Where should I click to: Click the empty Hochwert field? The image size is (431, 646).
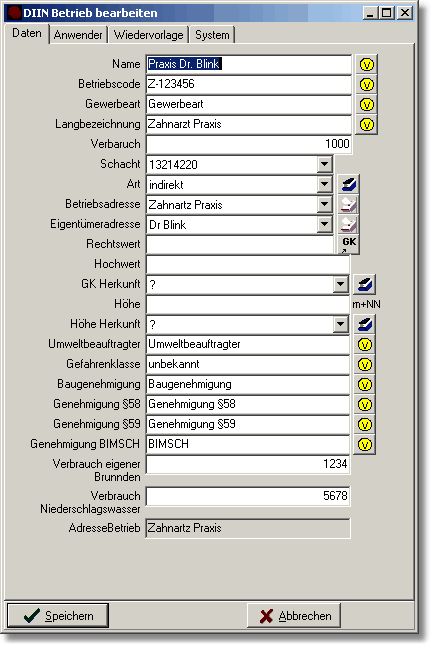248,264
